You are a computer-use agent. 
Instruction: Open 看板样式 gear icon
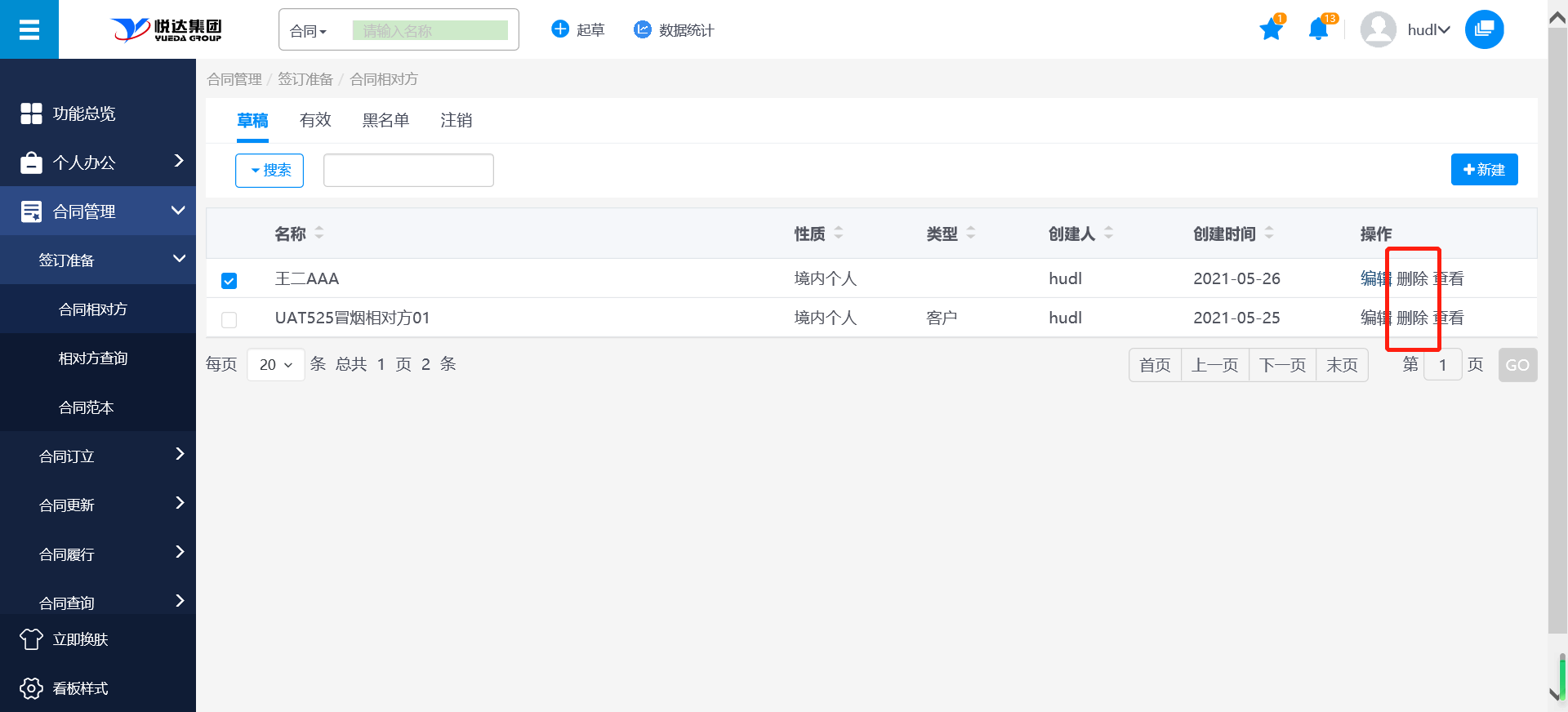point(31,688)
